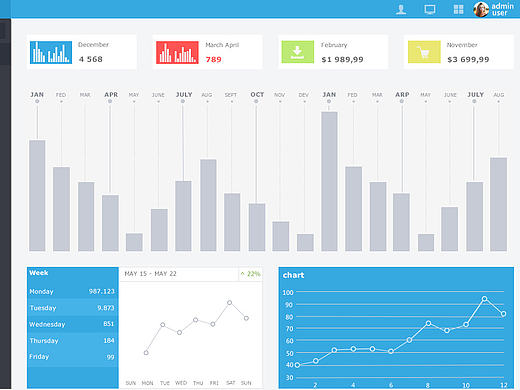Click the ARP timeline marker
The height and width of the screenshot is (390, 520).
(402, 101)
